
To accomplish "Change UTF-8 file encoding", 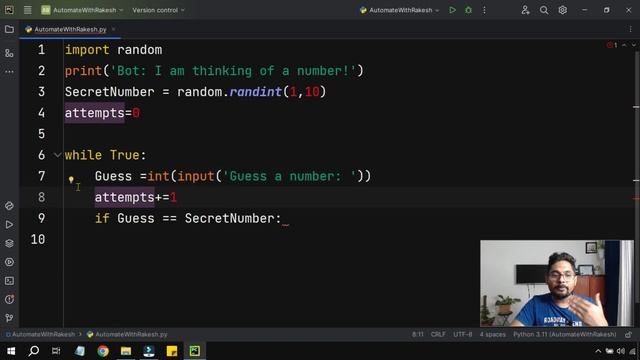I will 462,334.
